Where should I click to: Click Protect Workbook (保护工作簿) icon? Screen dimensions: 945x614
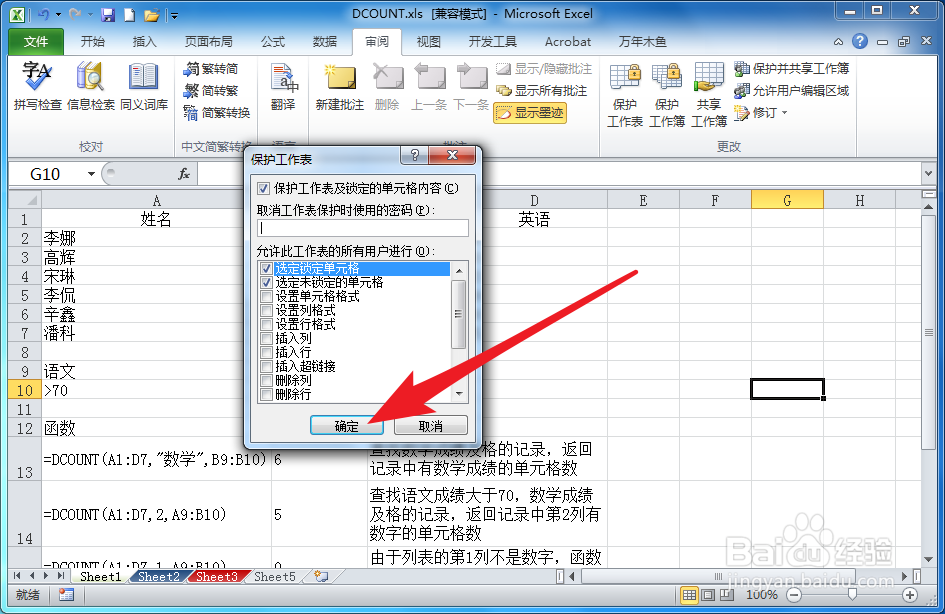(667, 95)
